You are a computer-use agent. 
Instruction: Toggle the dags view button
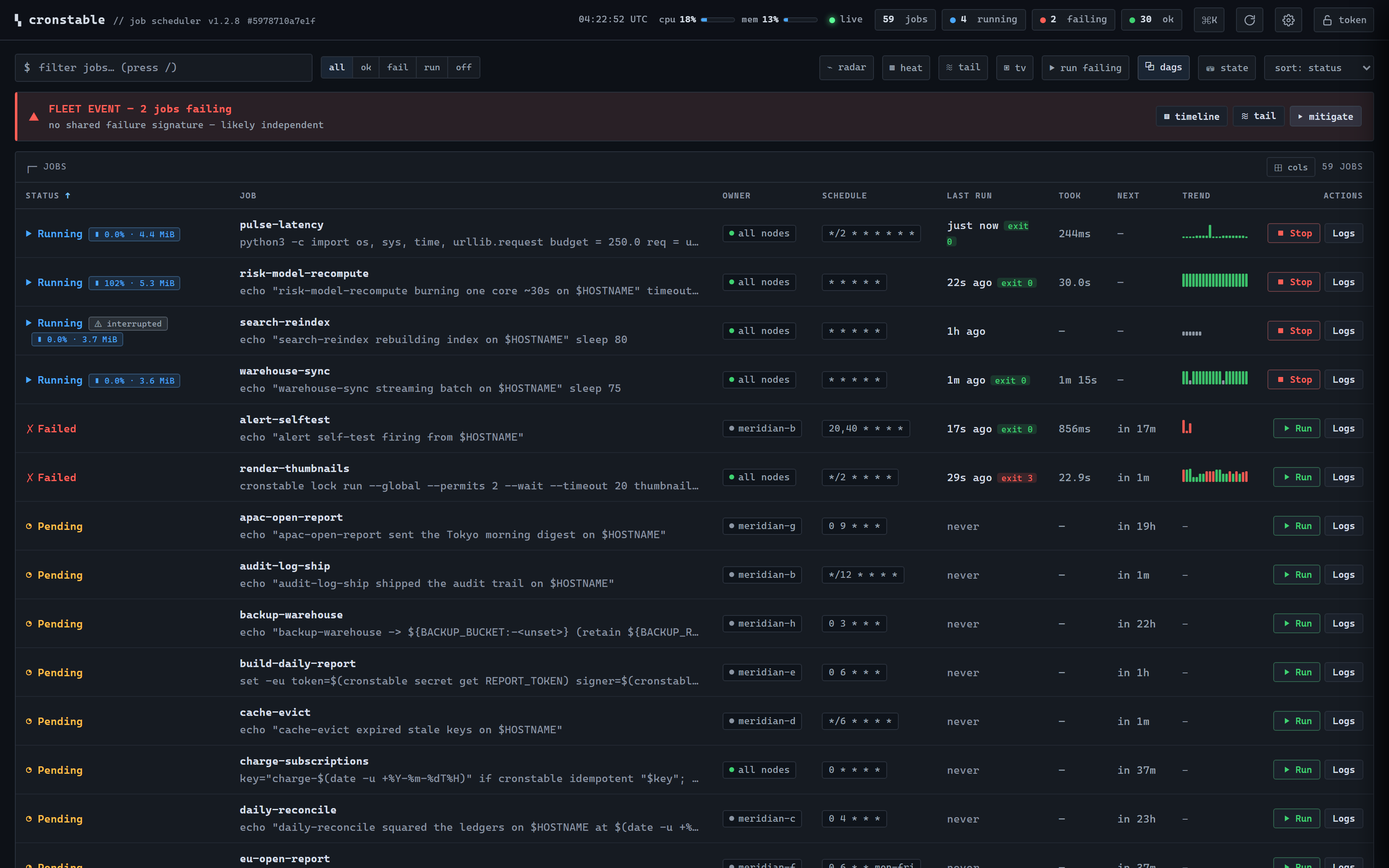[x=1163, y=68]
